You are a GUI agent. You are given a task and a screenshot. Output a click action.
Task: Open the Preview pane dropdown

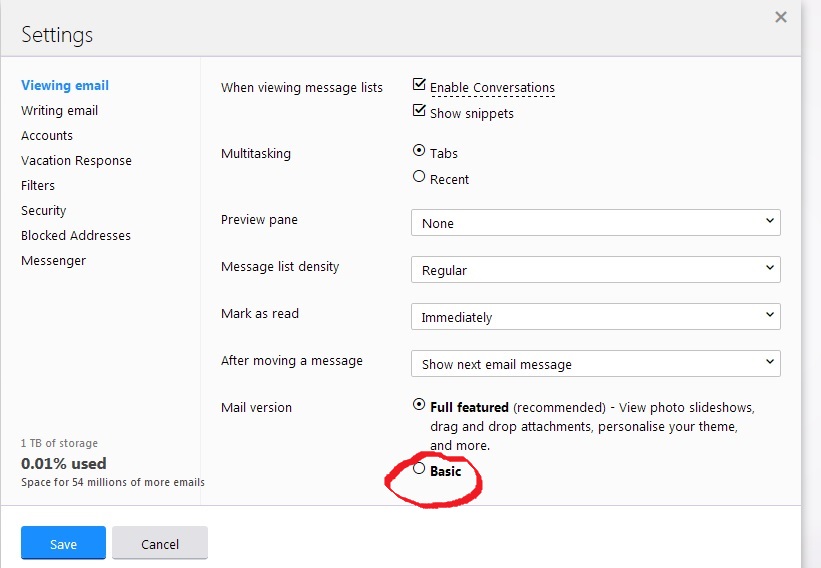[x=595, y=223]
